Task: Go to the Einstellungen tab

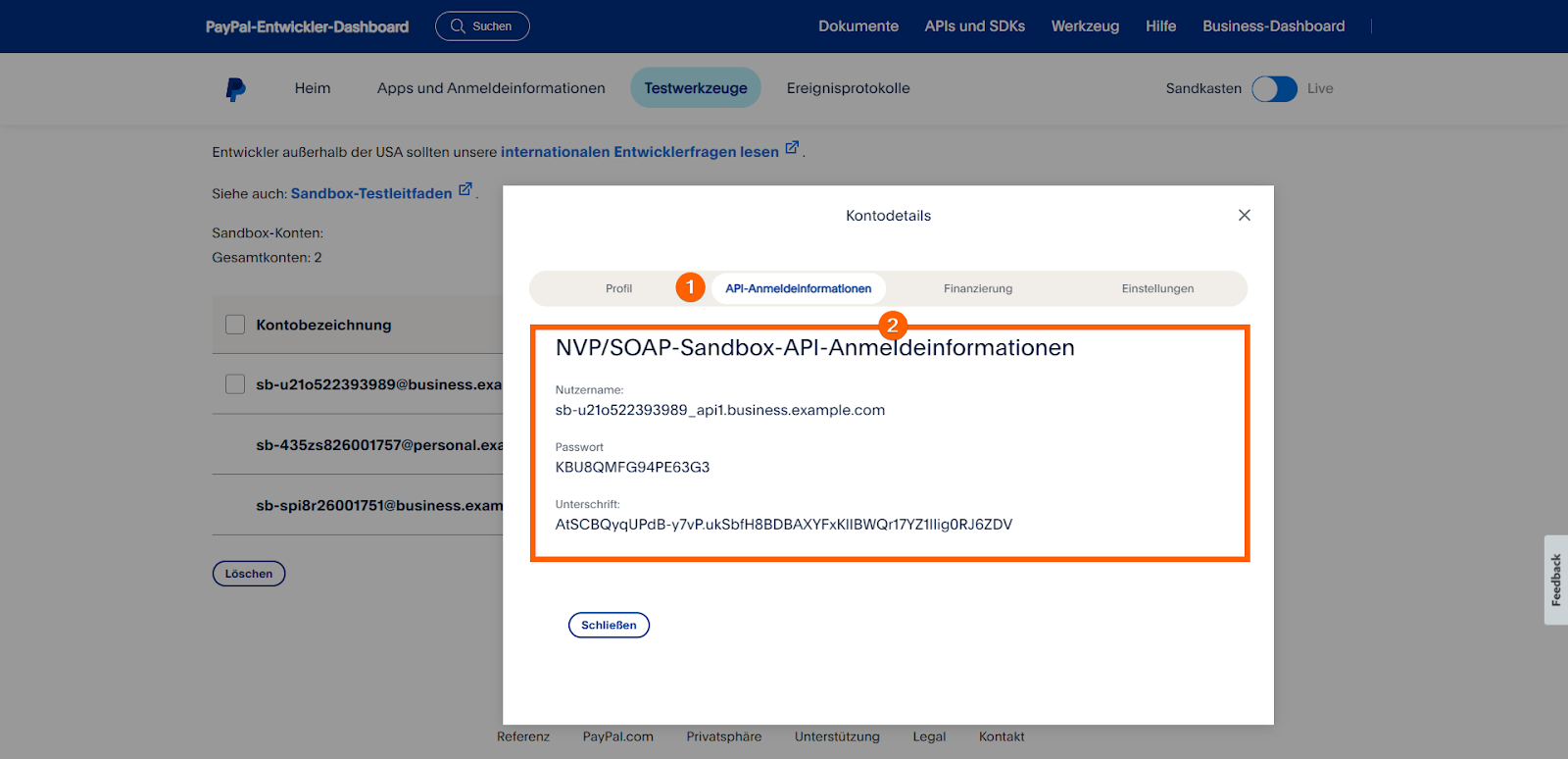Action: pos(1157,288)
